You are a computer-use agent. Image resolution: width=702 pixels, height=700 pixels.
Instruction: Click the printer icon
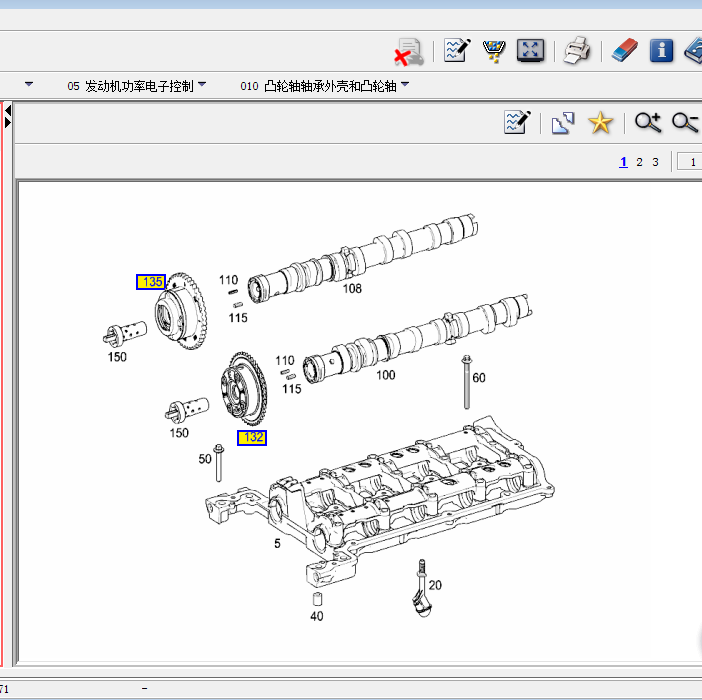[577, 51]
